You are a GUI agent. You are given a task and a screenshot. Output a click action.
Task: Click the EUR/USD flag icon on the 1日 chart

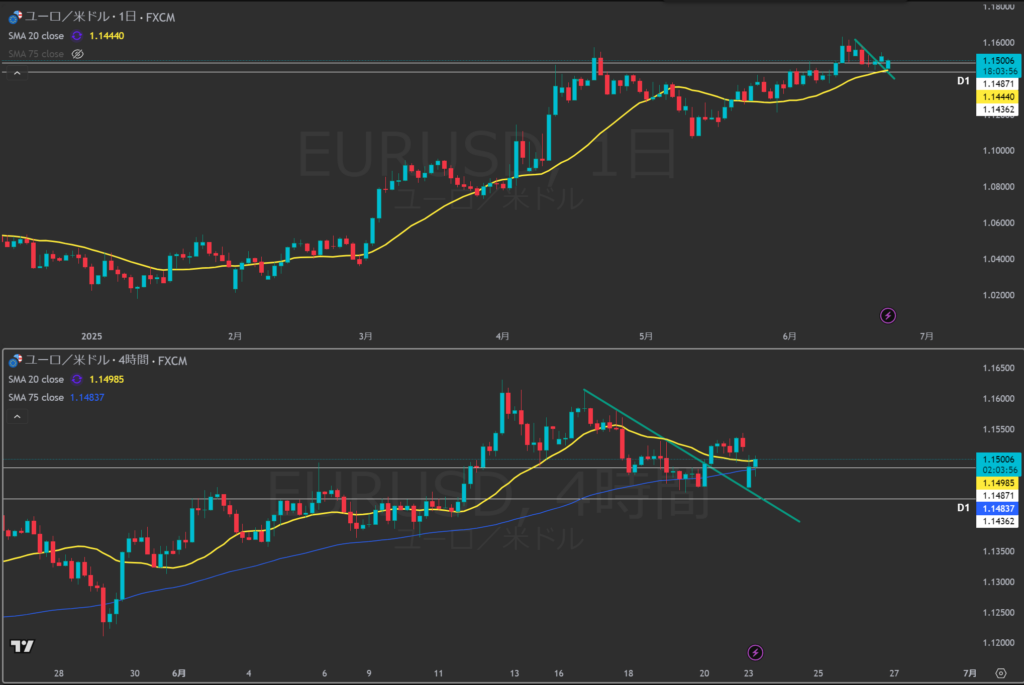[15, 17]
